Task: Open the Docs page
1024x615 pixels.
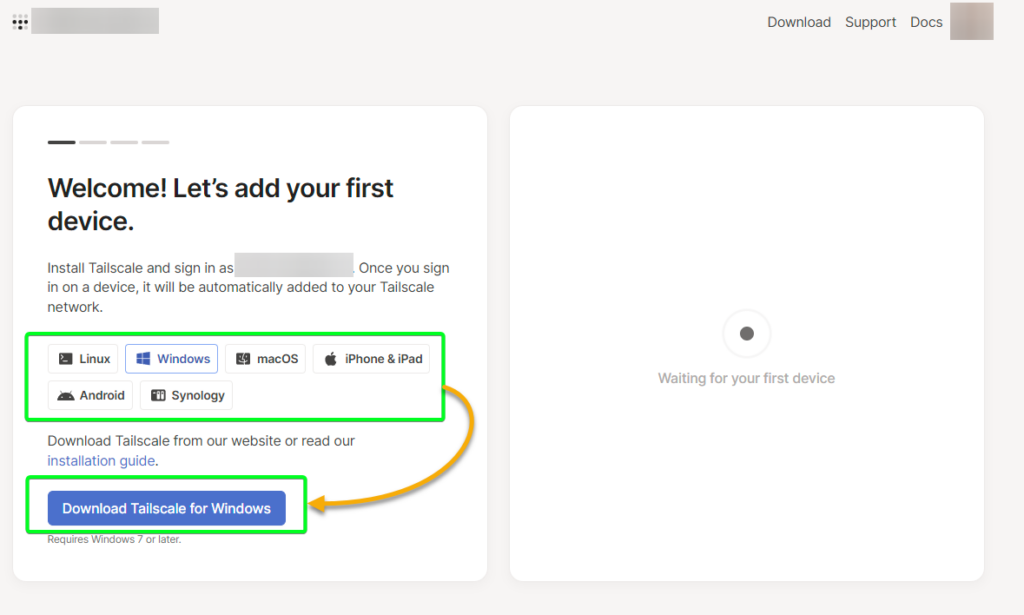Action: tap(926, 21)
